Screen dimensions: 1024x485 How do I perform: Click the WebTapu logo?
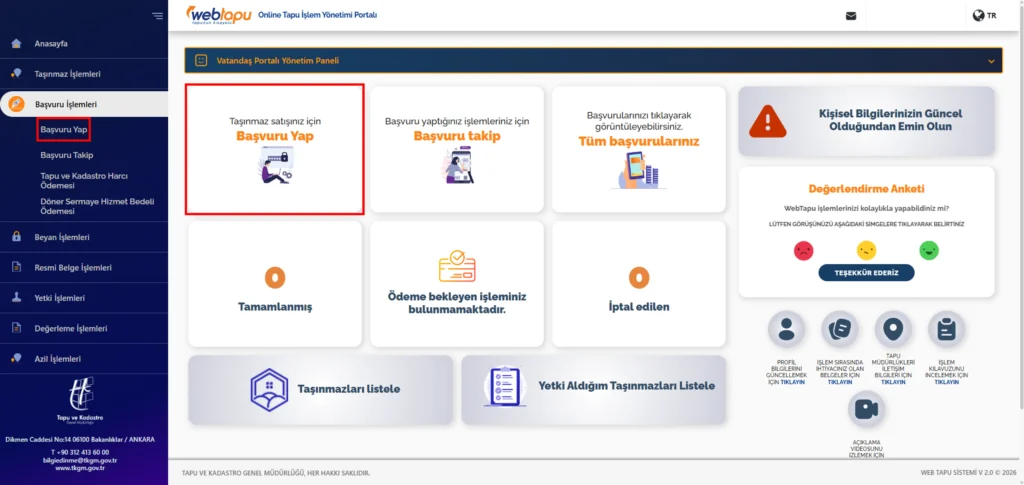tap(219, 15)
